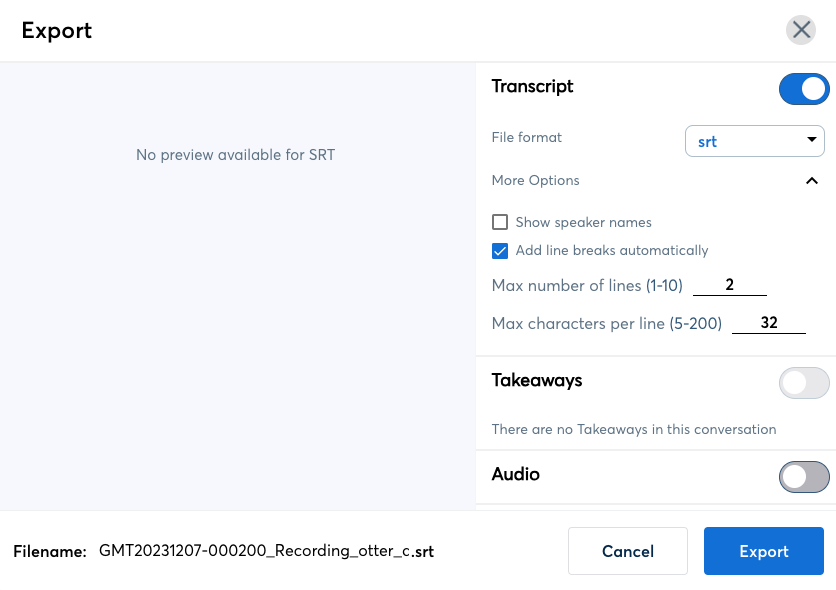This screenshot has width=836, height=590.
Task: Toggle off the Transcript export switch
Action: (x=803, y=88)
